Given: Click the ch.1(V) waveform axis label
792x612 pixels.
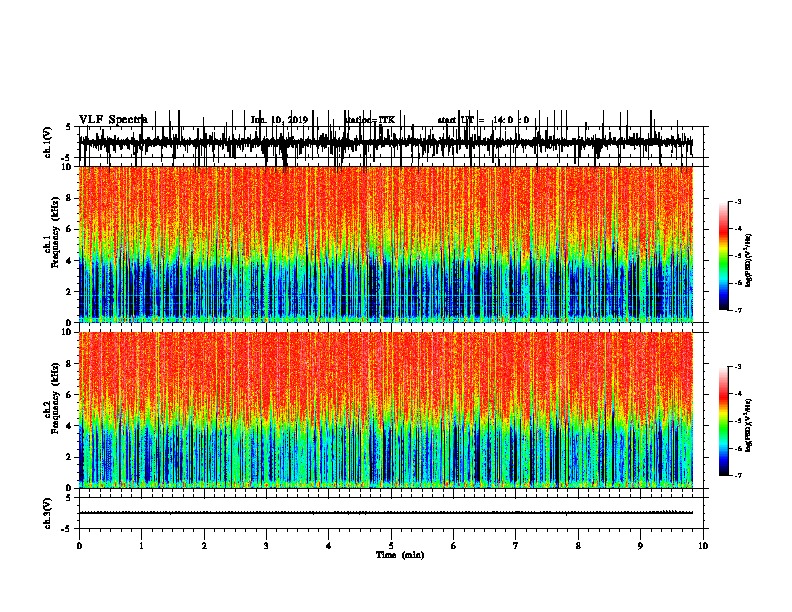Looking at the screenshot, I should point(48,142).
